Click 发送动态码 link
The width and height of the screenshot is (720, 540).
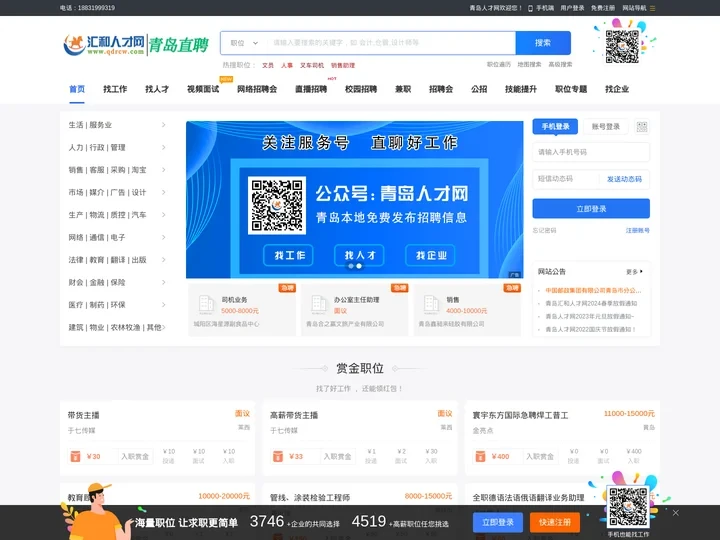pos(624,179)
